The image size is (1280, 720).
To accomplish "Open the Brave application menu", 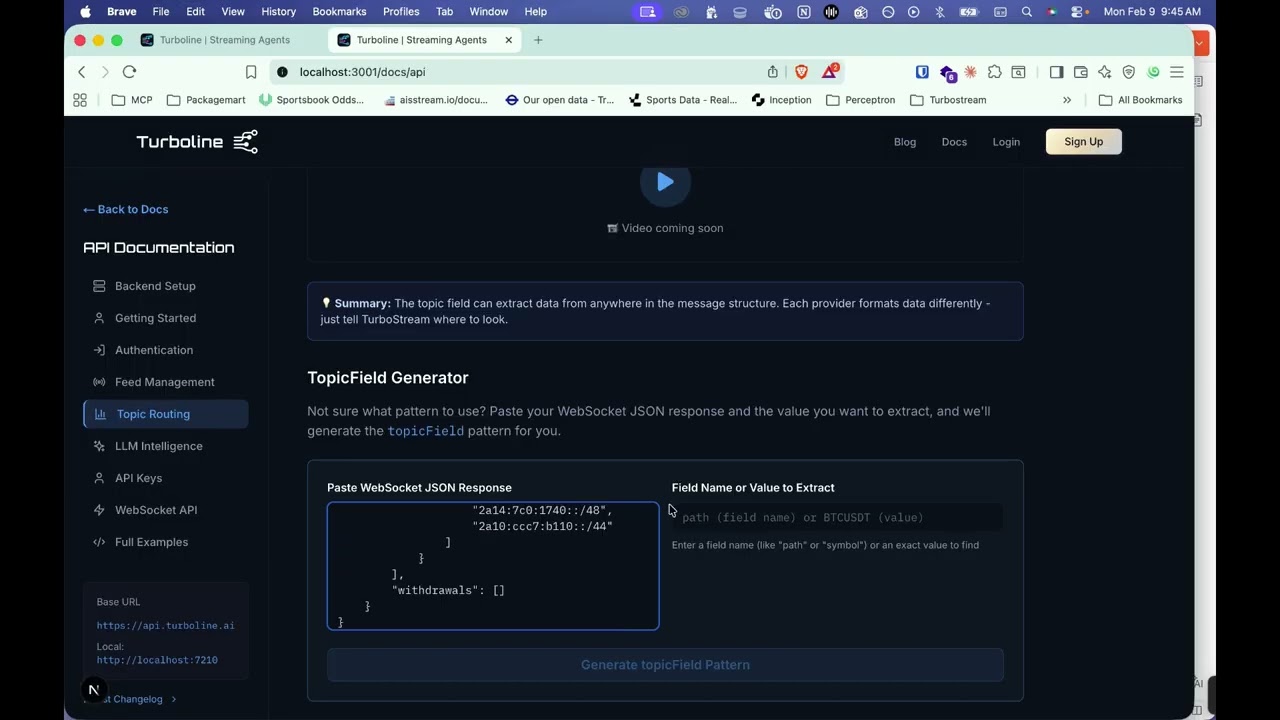I will pyautogui.click(x=121, y=12).
